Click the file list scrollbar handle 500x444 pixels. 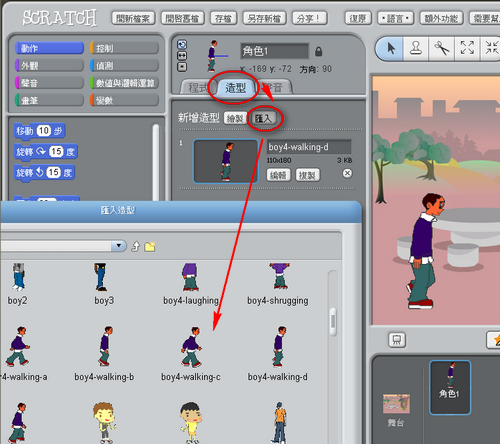[x=333, y=321]
